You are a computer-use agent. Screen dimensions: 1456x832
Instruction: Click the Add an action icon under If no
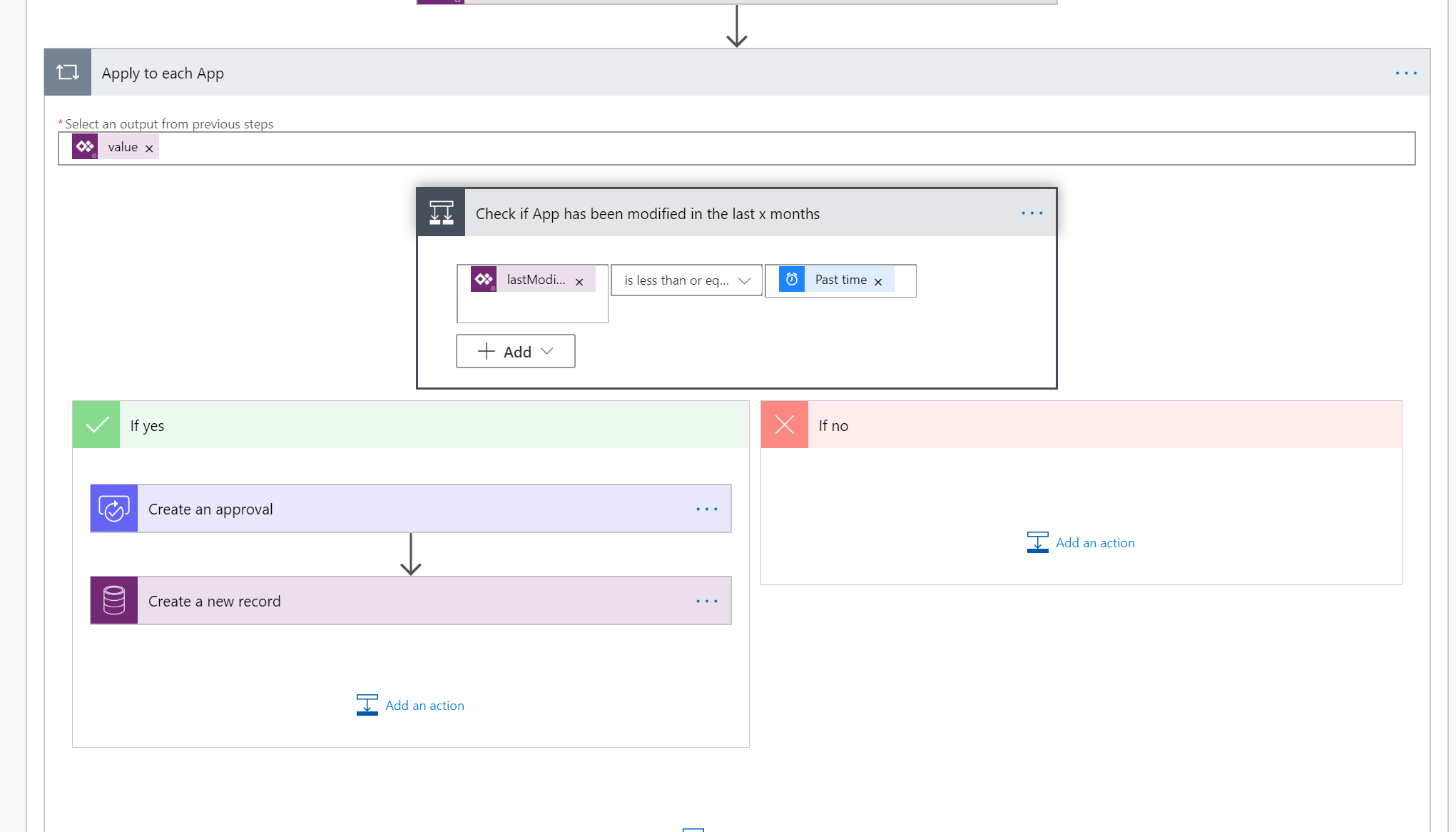tap(1038, 542)
